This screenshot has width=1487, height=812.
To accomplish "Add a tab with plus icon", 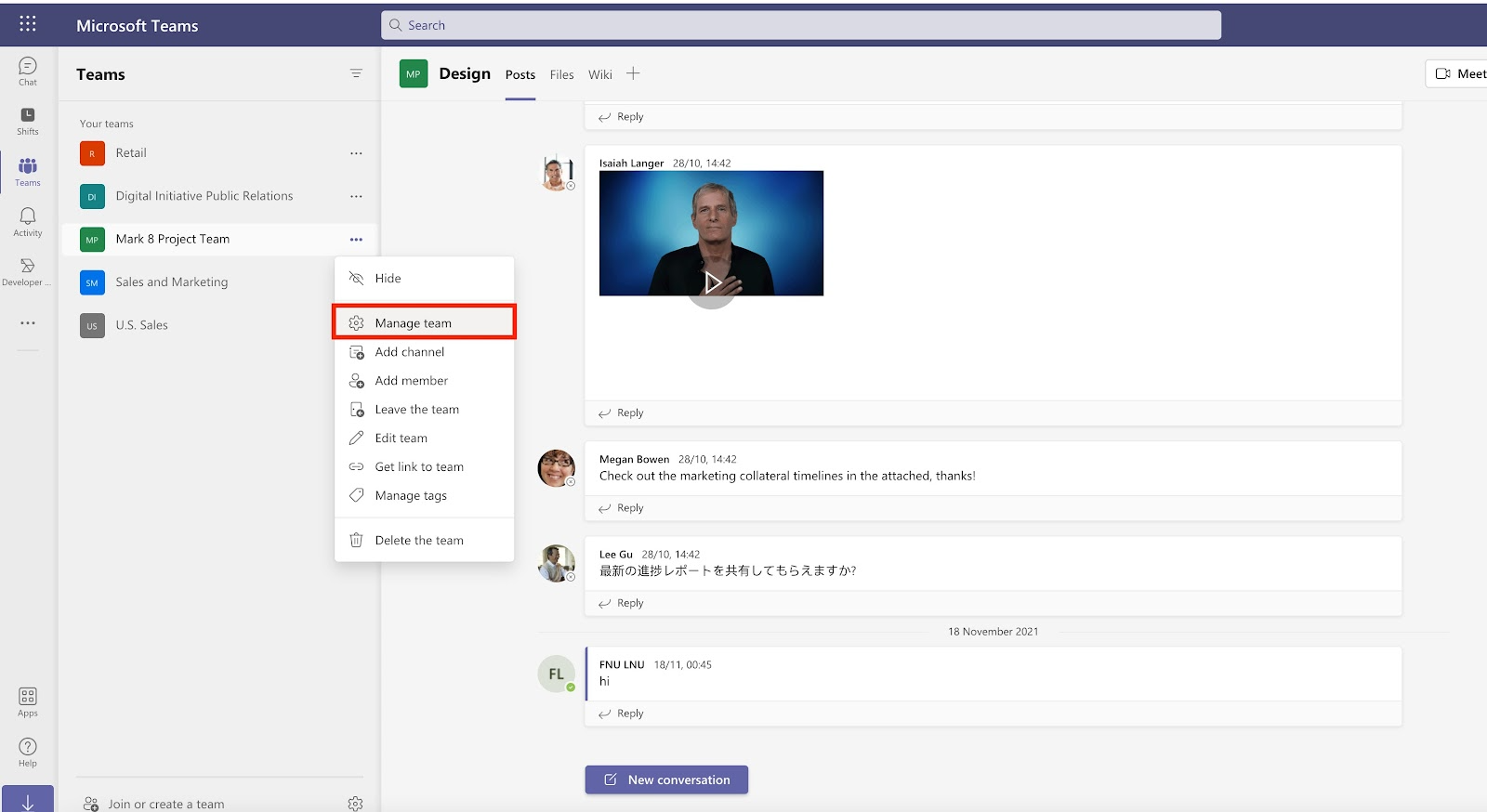I will (633, 73).
